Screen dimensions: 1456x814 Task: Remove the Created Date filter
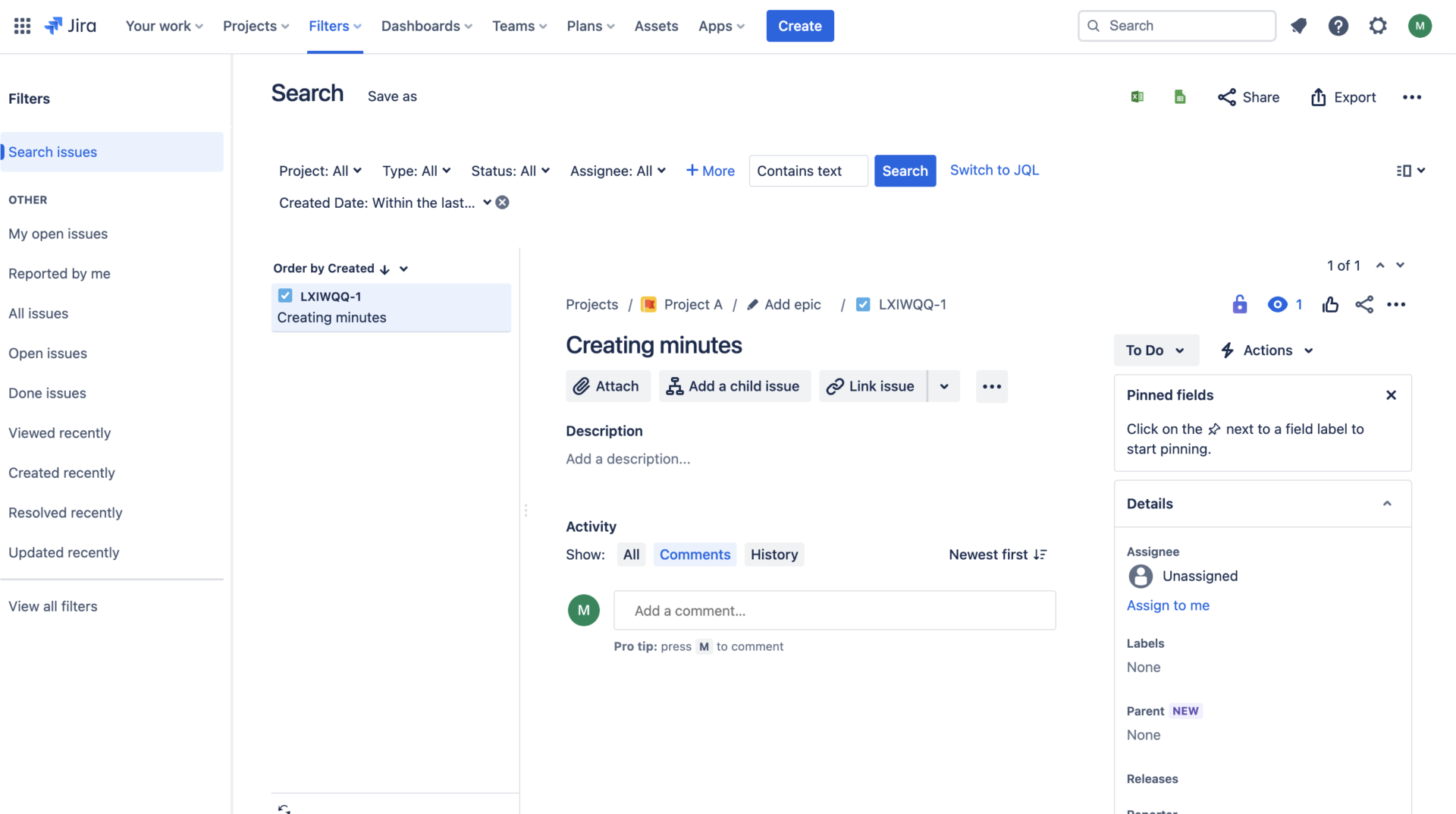pyautogui.click(x=502, y=203)
